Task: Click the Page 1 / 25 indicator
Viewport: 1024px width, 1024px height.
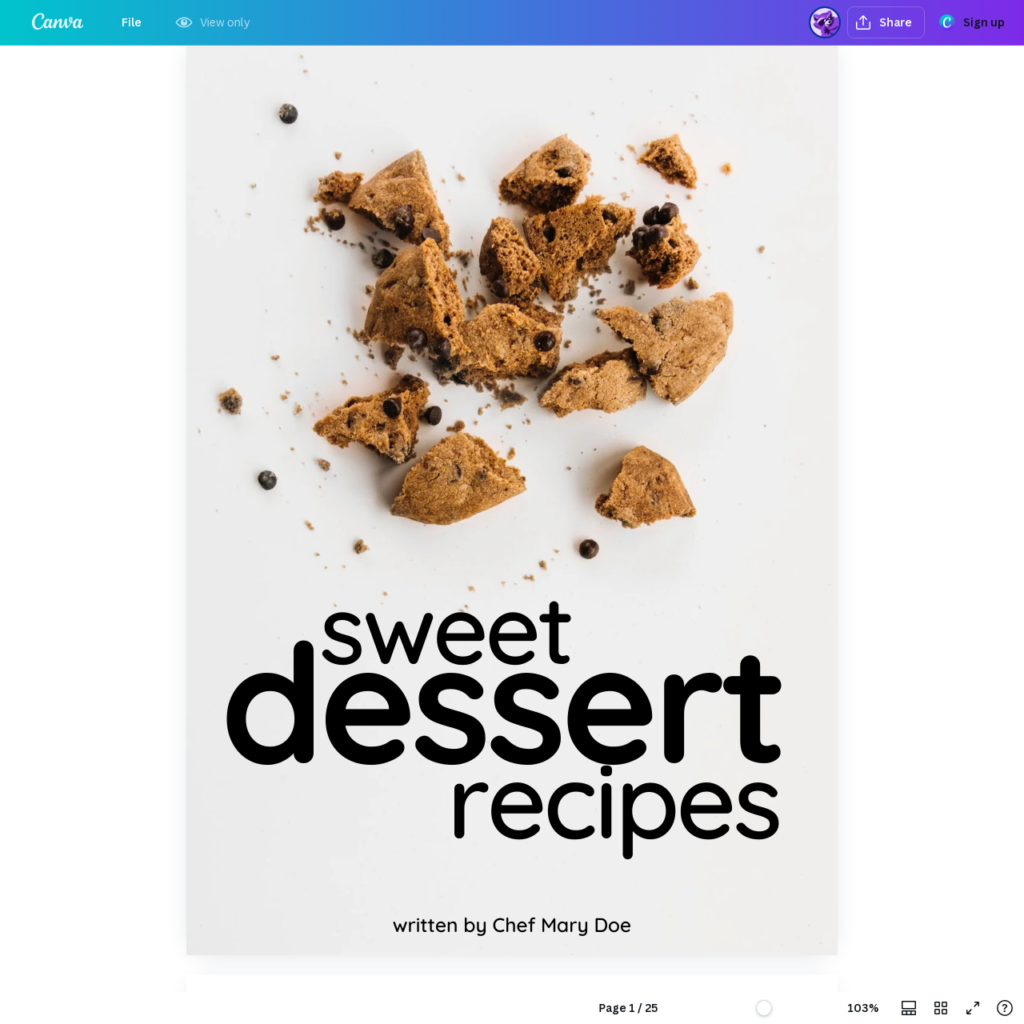Action: [628, 1008]
